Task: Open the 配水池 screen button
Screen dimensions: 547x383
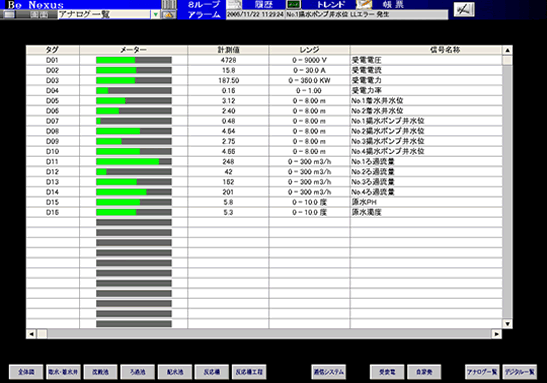Action: coord(175,372)
